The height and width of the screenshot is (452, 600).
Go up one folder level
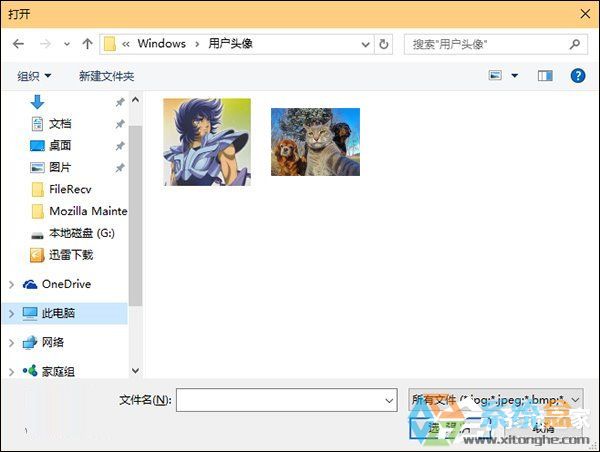(x=87, y=44)
